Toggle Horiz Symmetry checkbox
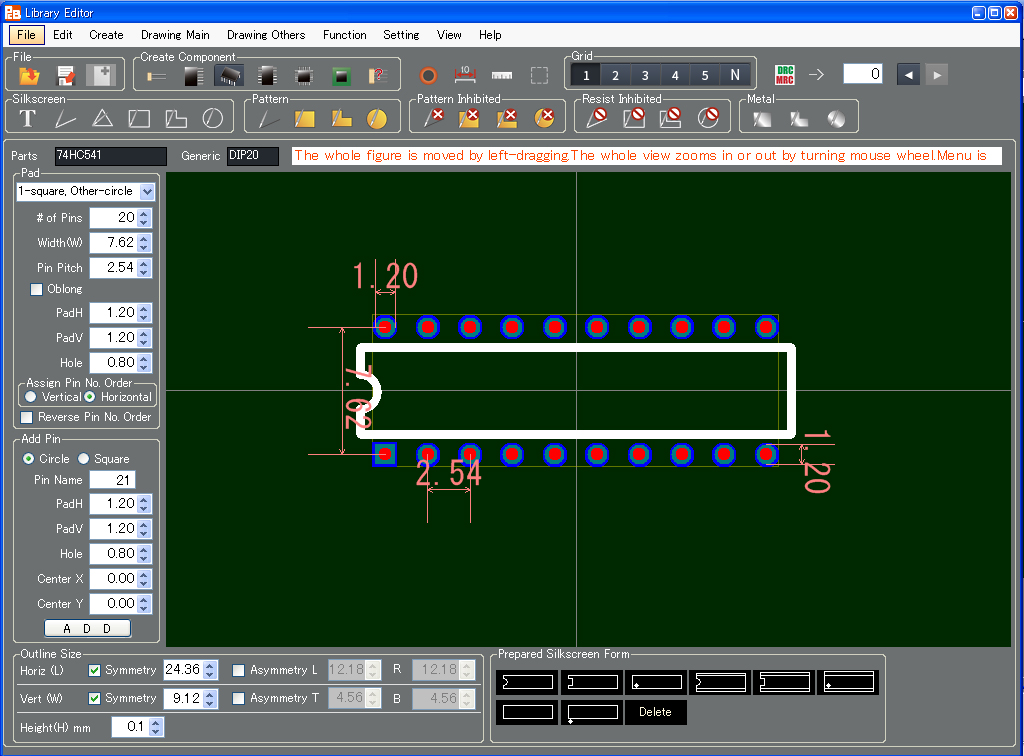Screen dimensions: 1024x756 pos(95,670)
